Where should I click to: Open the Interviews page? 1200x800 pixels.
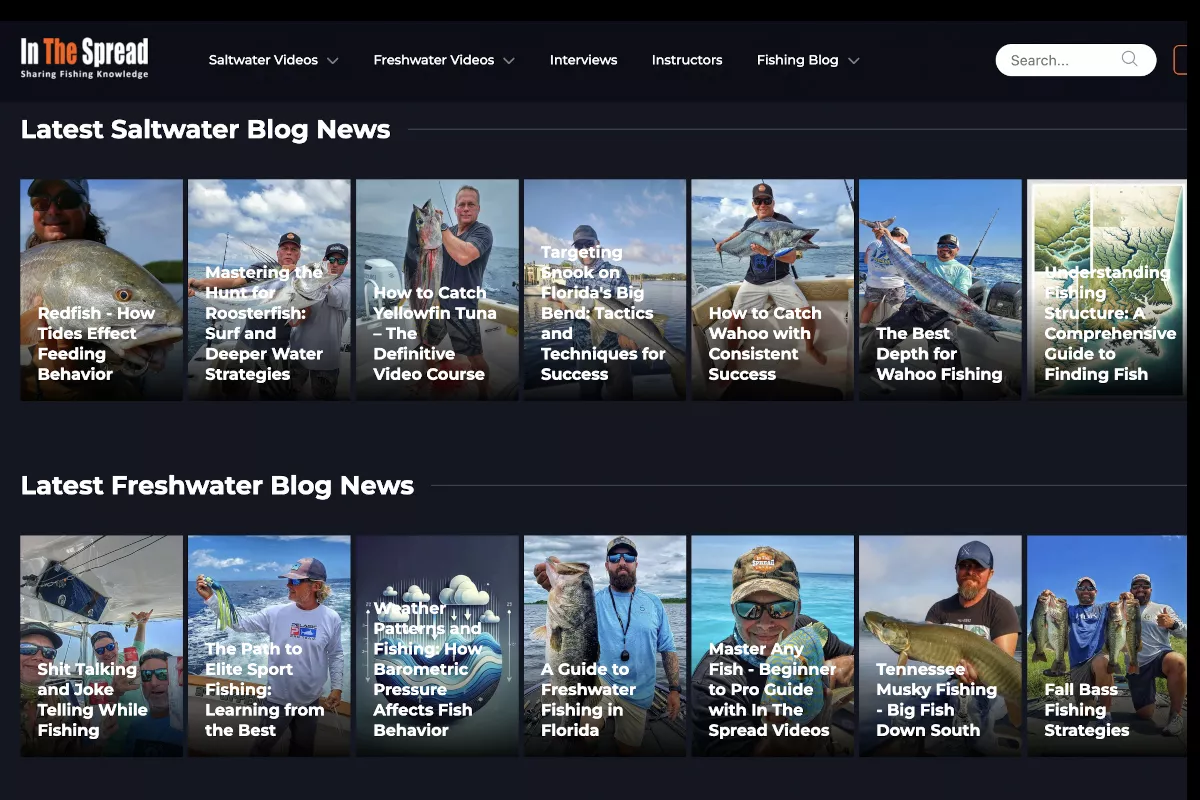pos(583,60)
